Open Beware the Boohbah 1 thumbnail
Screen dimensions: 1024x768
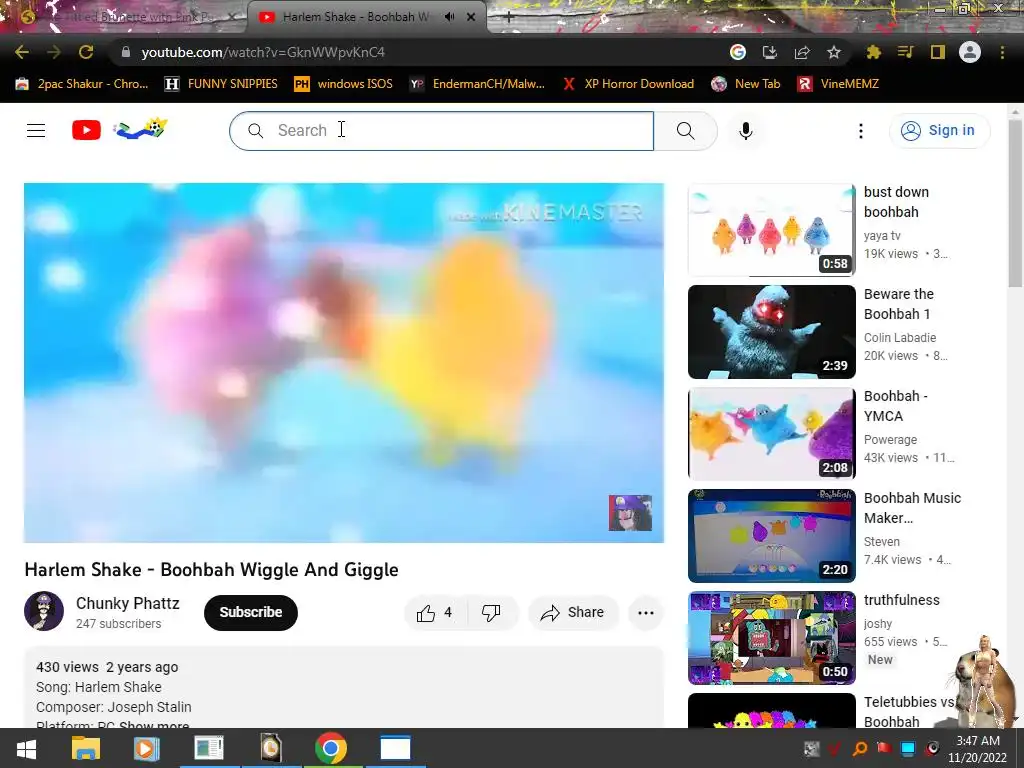771,332
